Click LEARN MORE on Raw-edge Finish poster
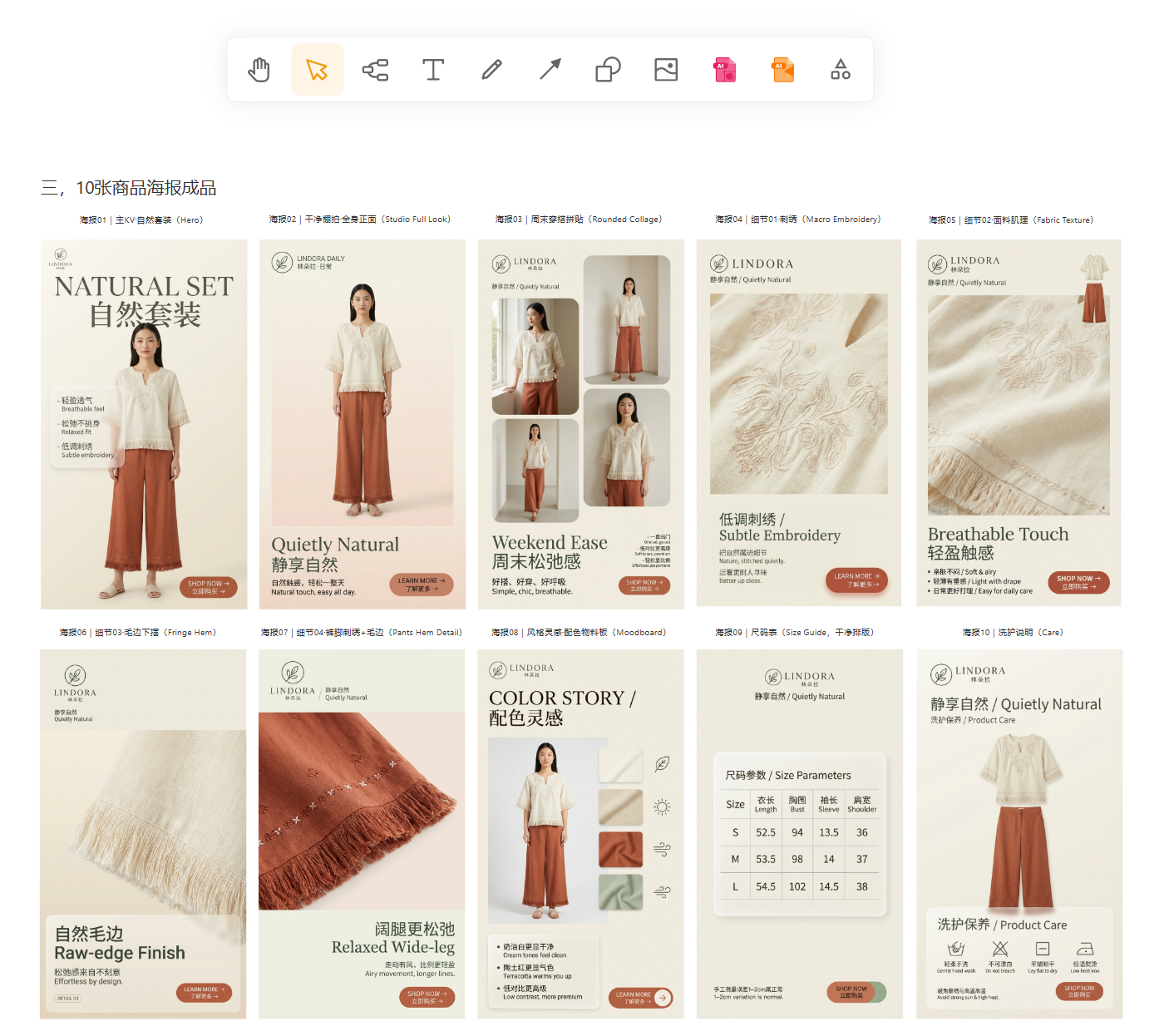This screenshot has width=1169, height=1036. click(204, 993)
